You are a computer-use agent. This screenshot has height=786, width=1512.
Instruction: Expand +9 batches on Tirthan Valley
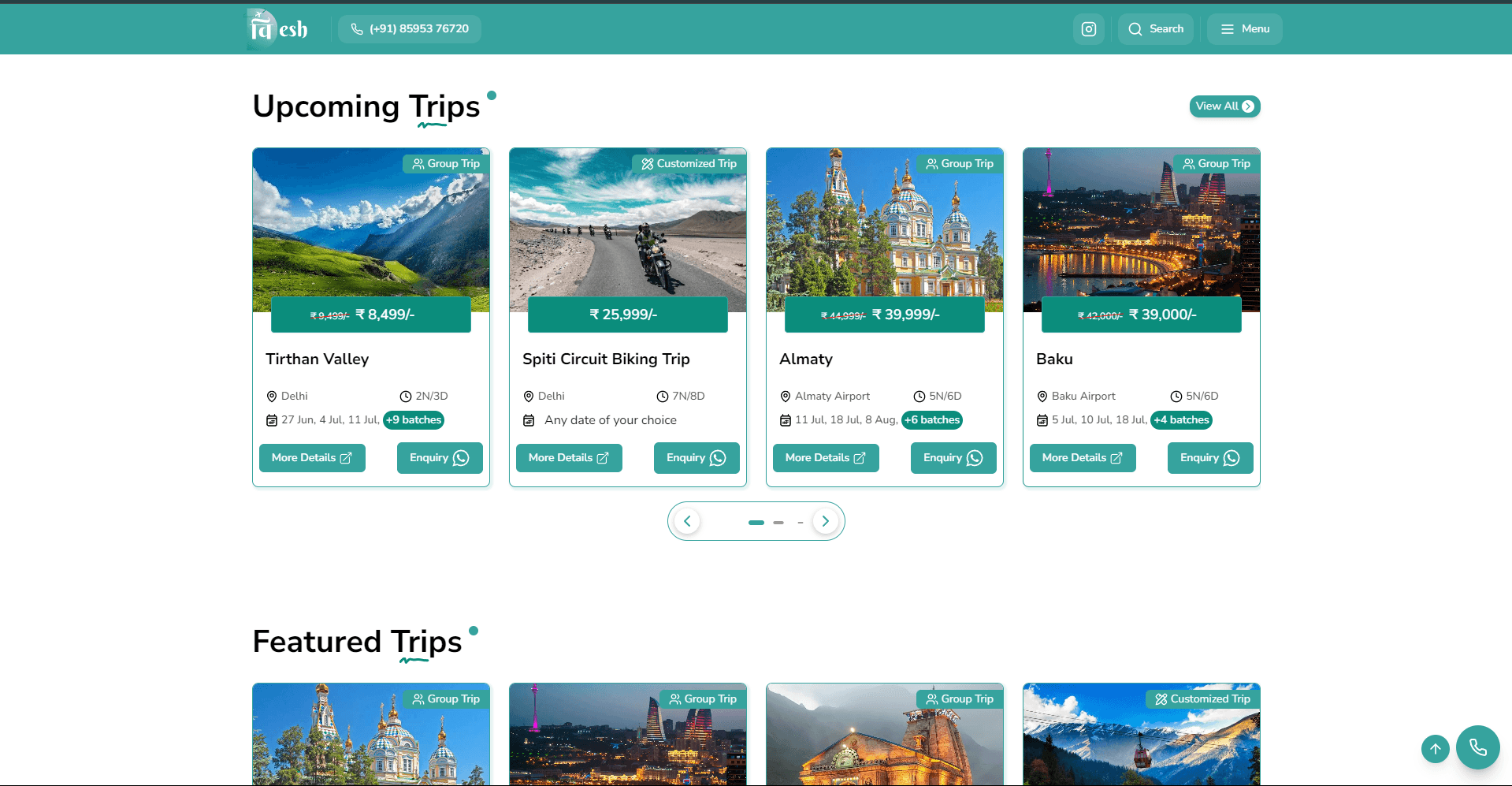414,420
